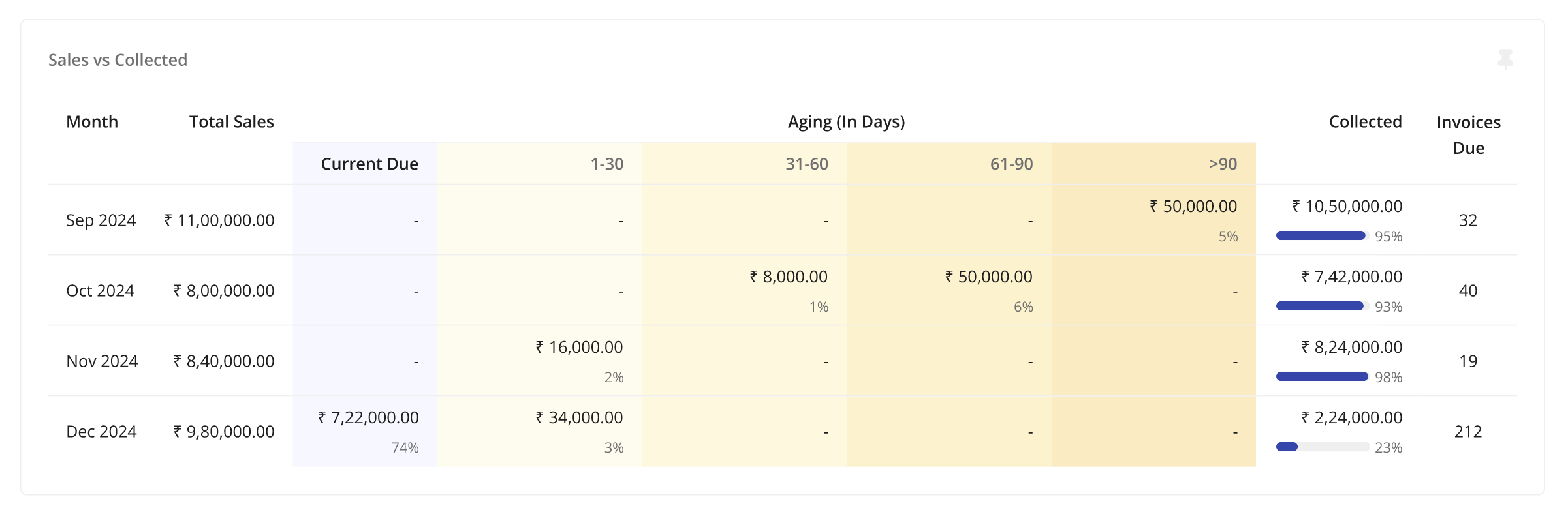Image resolution: width=1568 pixels, height=510 pixels.
Task: Open Oct 2024 61-90 amount ₹ 50,000.00
Action: pos(989,277)
